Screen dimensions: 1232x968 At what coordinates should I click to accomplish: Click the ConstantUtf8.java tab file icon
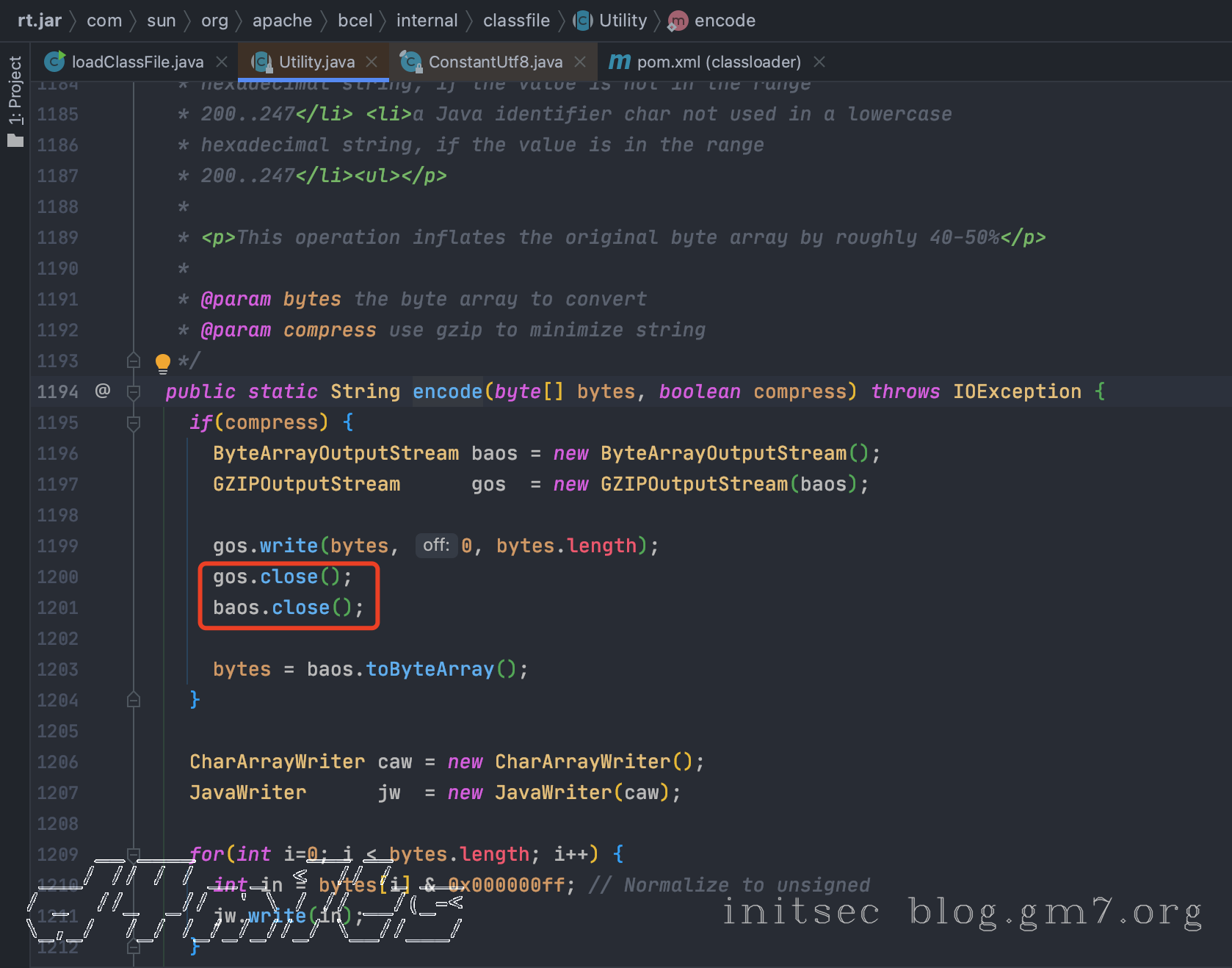click(411, 62)
